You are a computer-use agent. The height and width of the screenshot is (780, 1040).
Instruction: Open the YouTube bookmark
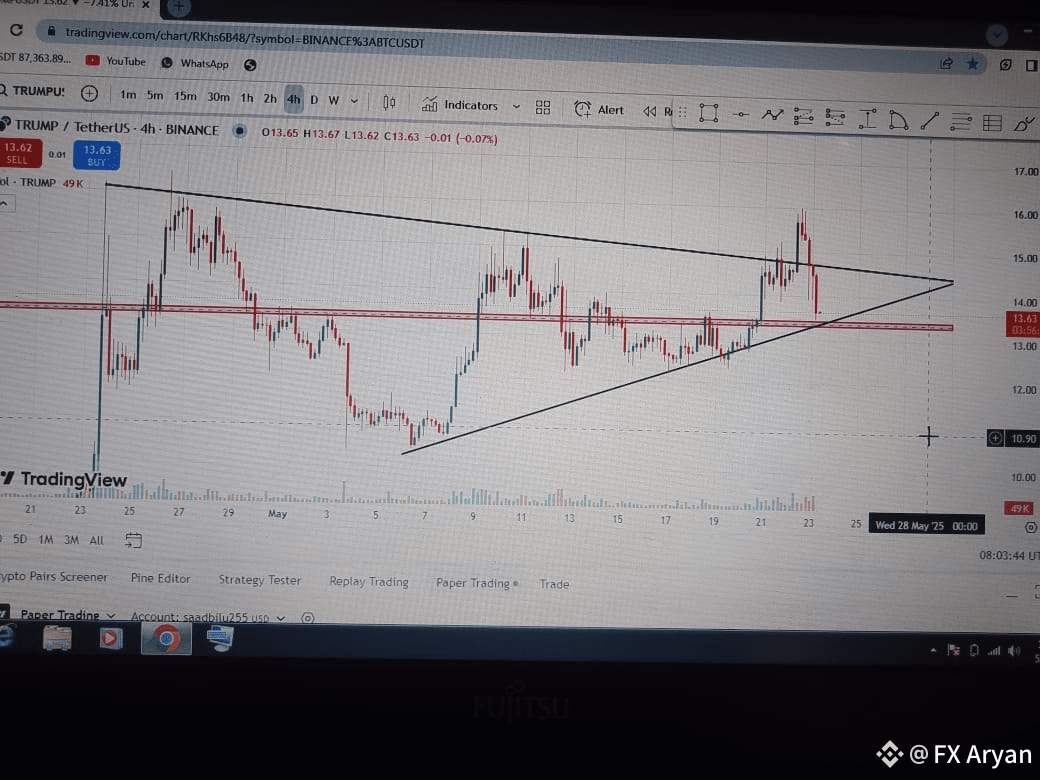(x=116, y=61)
